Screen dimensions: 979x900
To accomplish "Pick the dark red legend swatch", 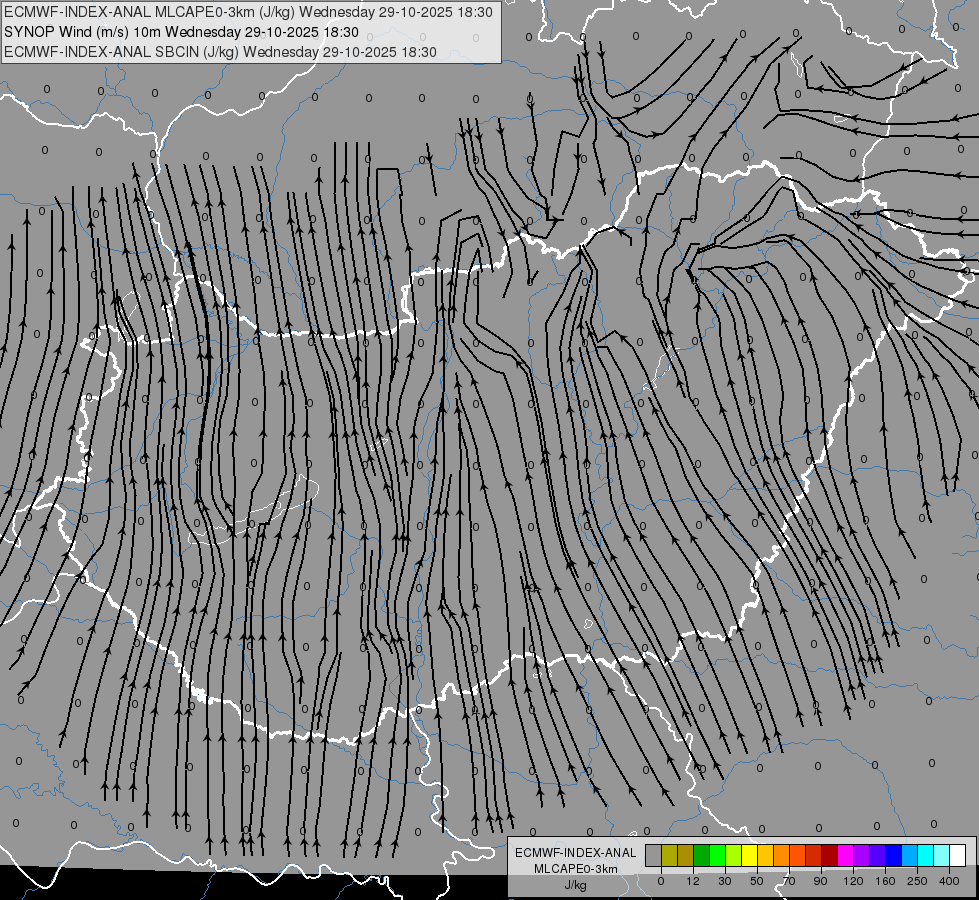I will [x=830, y=855].
